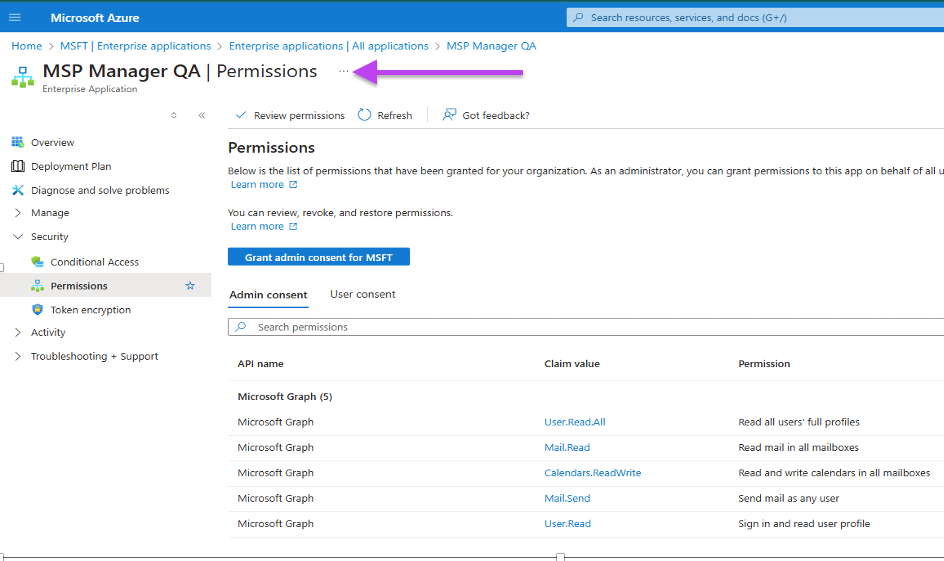Collapse the sidebar with double-chevron icon

tap(202, 115)
